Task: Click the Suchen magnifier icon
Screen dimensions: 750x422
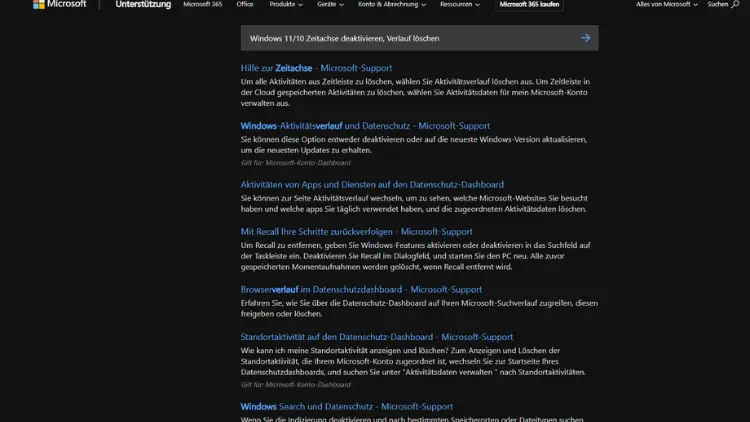Action: (735, 4)
